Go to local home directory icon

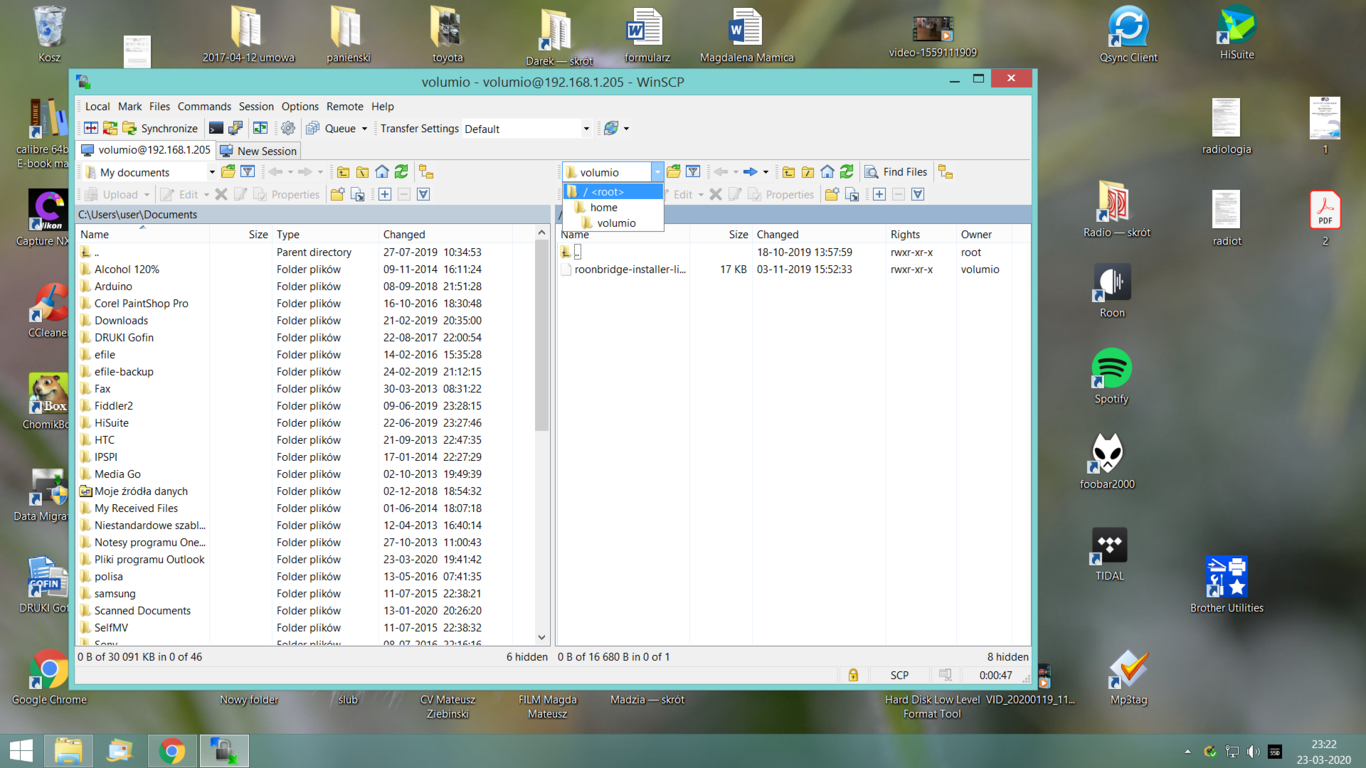coord(382,172)
